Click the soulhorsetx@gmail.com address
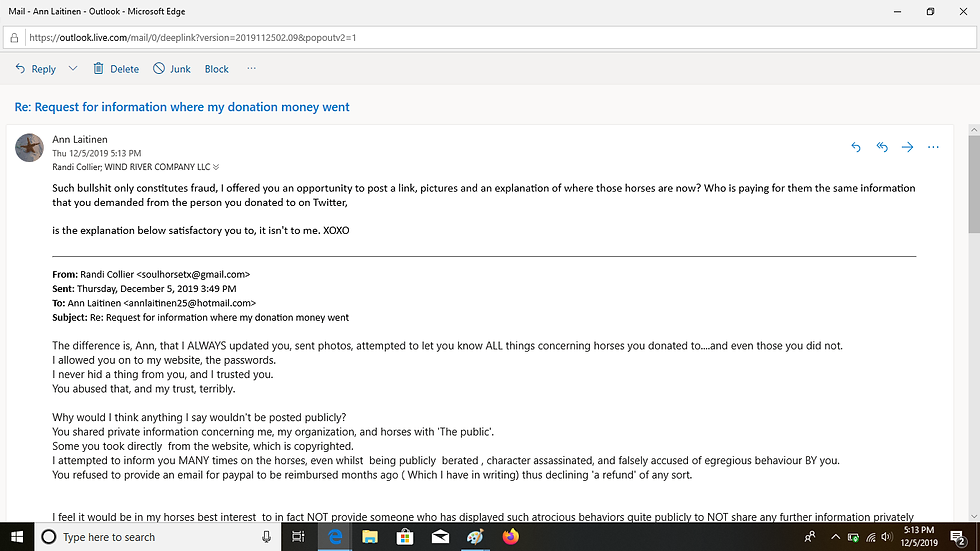980x551 pixels. [193, 274]
